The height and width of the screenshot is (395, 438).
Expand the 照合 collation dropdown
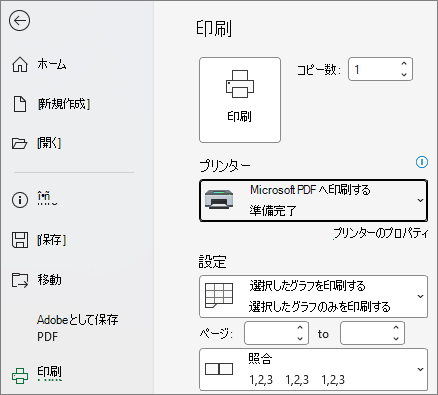coord(420,369)
